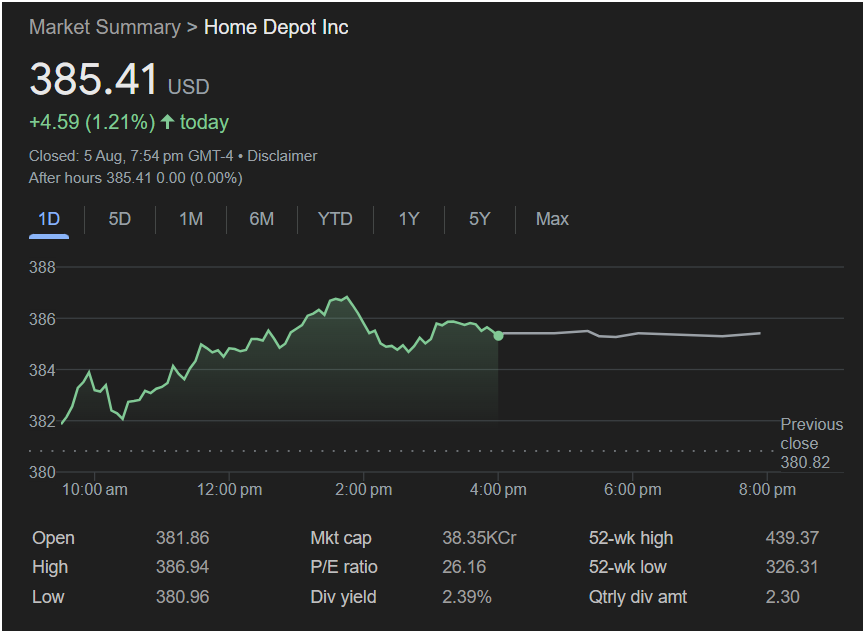Click the green closing price dot on chart
865x633 pixels.
pos(498,336)
